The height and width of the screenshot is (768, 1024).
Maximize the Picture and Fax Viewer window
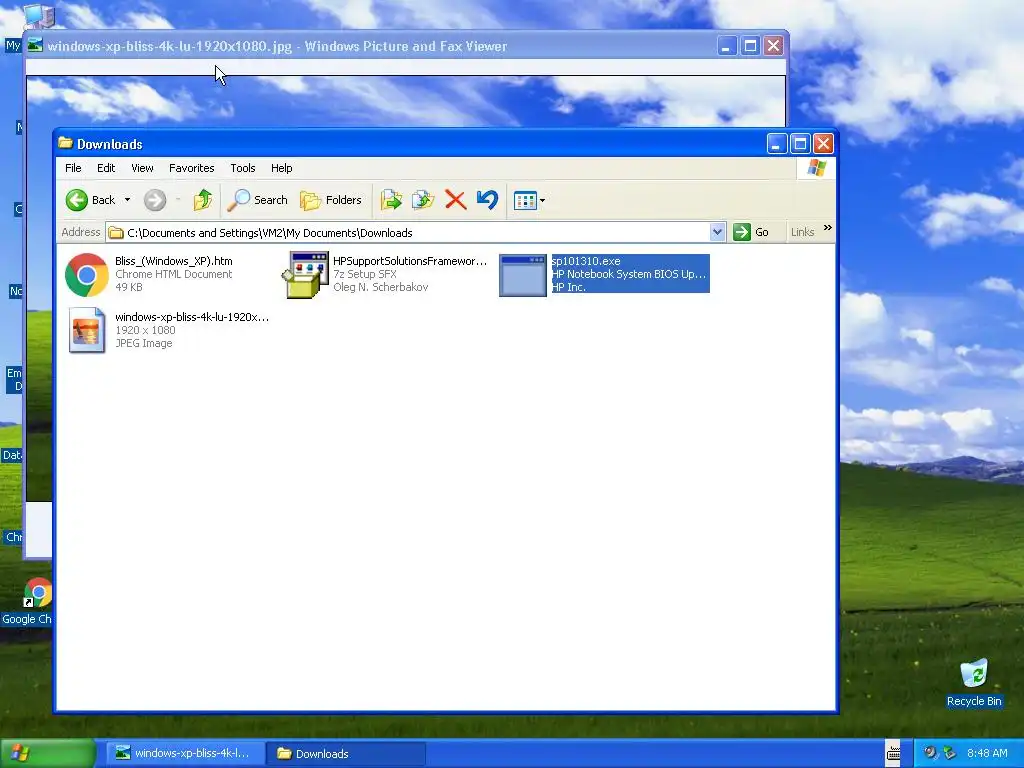pyautogui.click(x=750, y=46)
